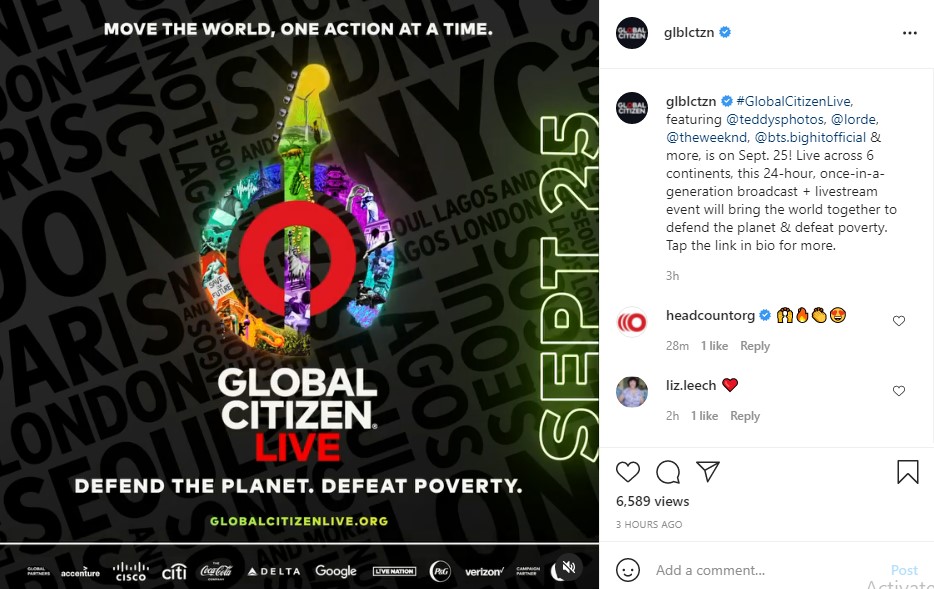934x589 pixels.
Task: Open the comment speech bubble icon
Action: click(668, 472)
